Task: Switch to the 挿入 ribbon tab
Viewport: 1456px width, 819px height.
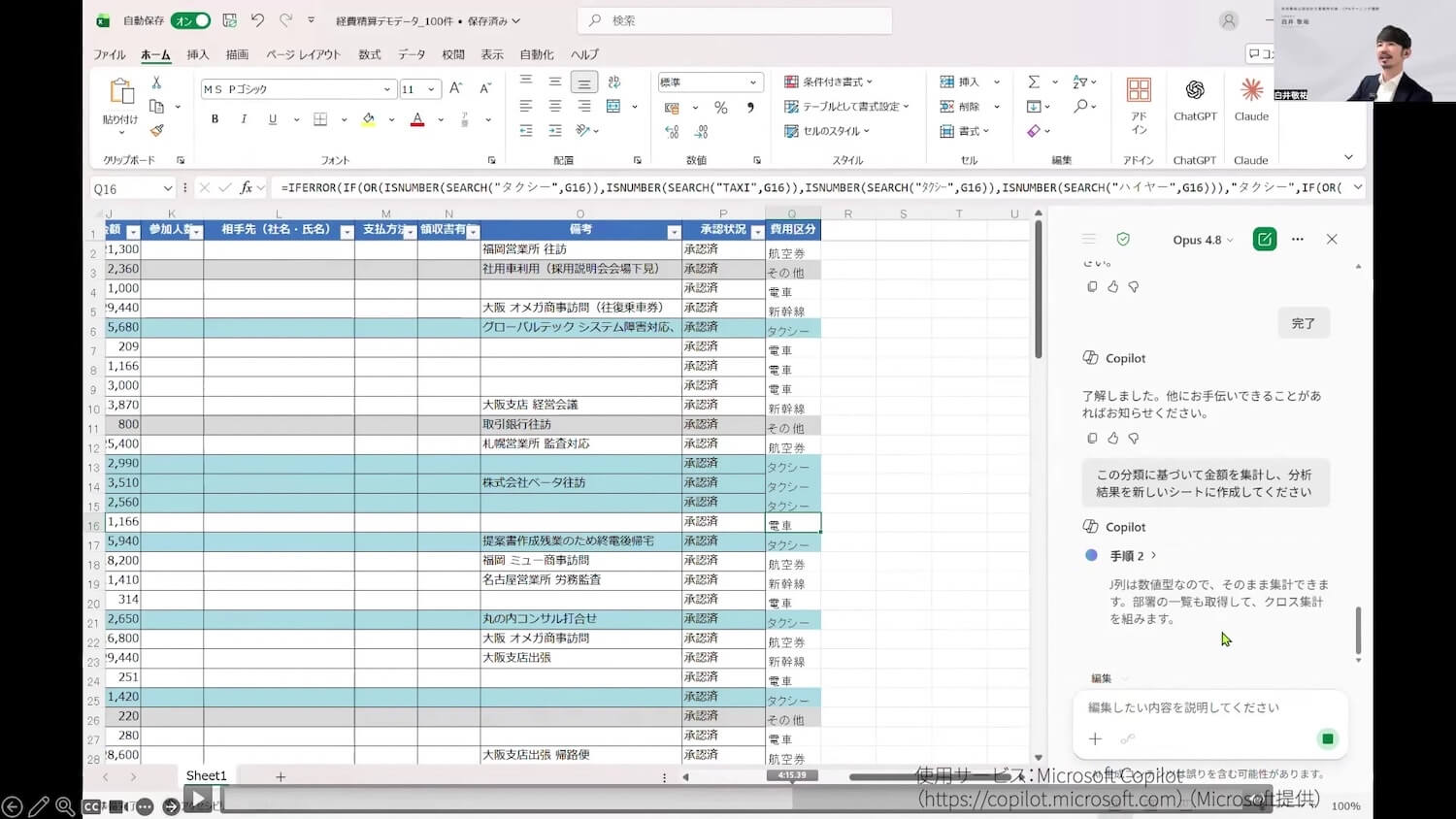Action: (x=198, y=55)
